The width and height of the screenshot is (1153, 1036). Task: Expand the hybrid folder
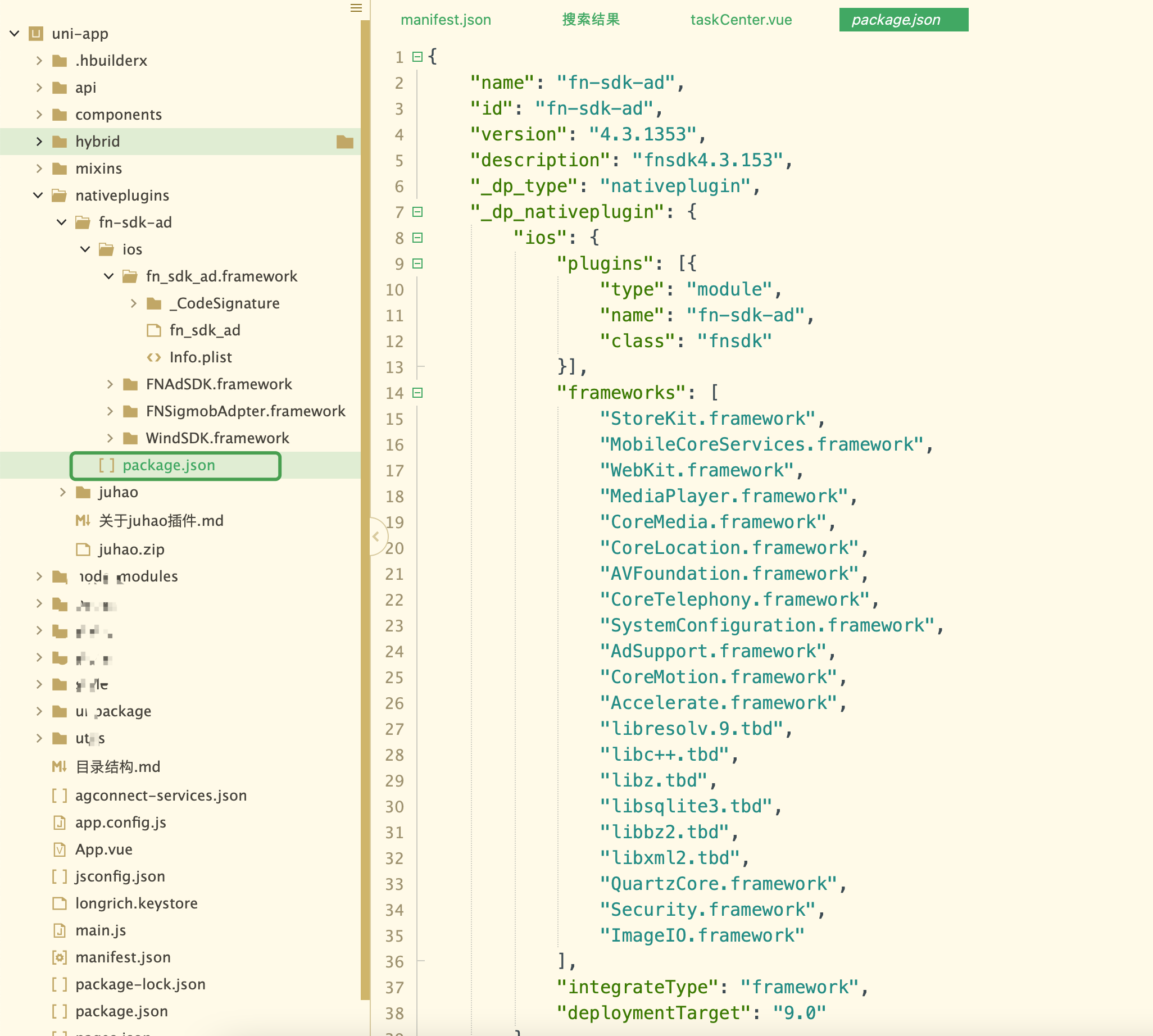(39, 141)
